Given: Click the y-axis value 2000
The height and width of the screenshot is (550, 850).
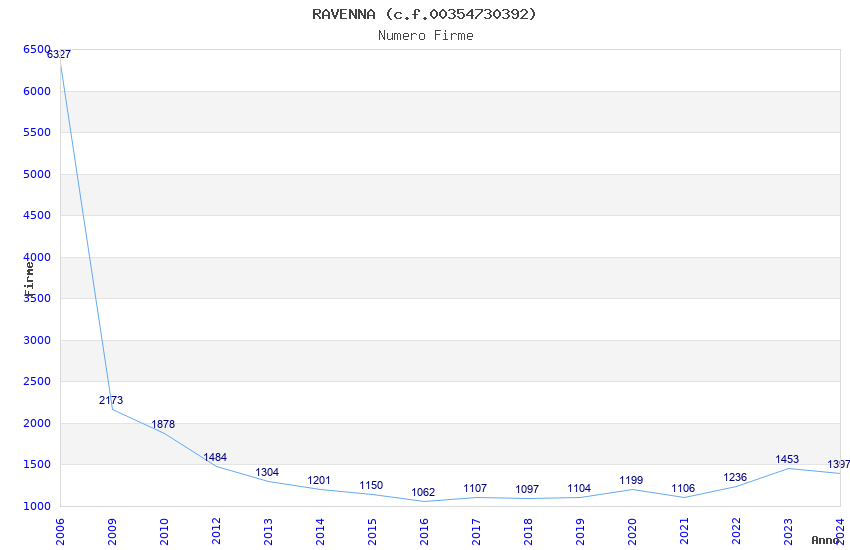Looking at the screenshot, I should coord(37,424).
